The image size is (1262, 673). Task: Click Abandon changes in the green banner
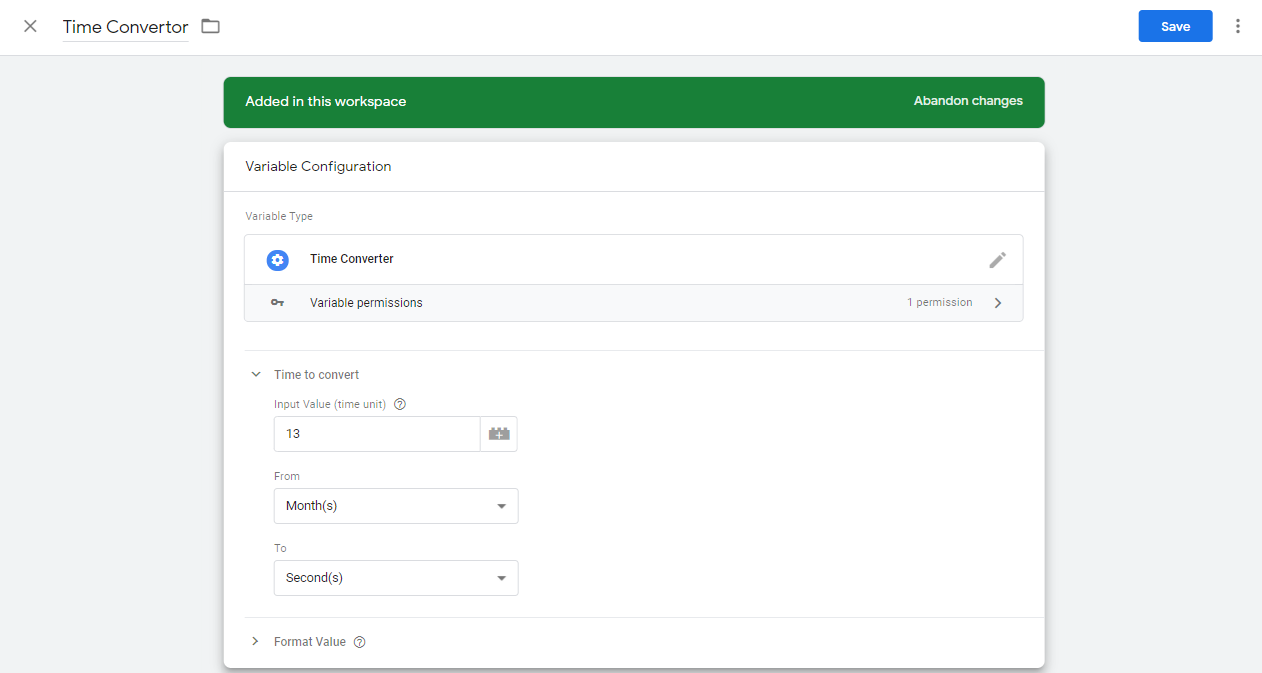[967, 101]
